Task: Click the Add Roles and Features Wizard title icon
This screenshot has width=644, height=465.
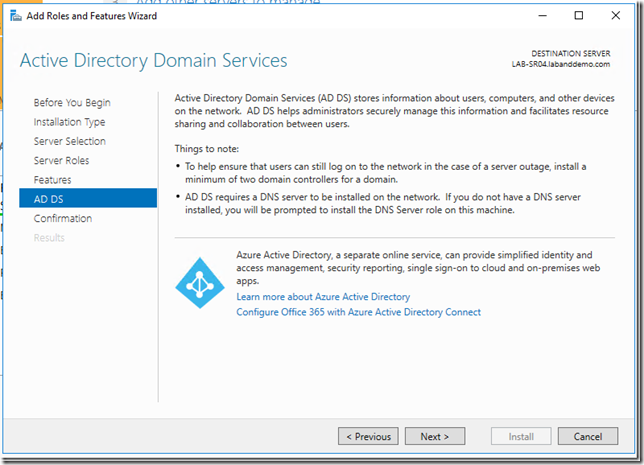Action: tap(16, 16)
